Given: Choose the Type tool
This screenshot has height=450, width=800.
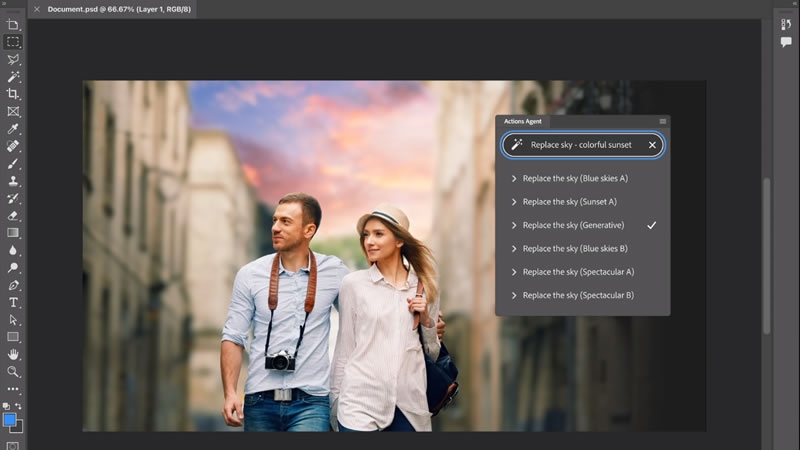Looking at the screenshot, I should coord(13,302).
